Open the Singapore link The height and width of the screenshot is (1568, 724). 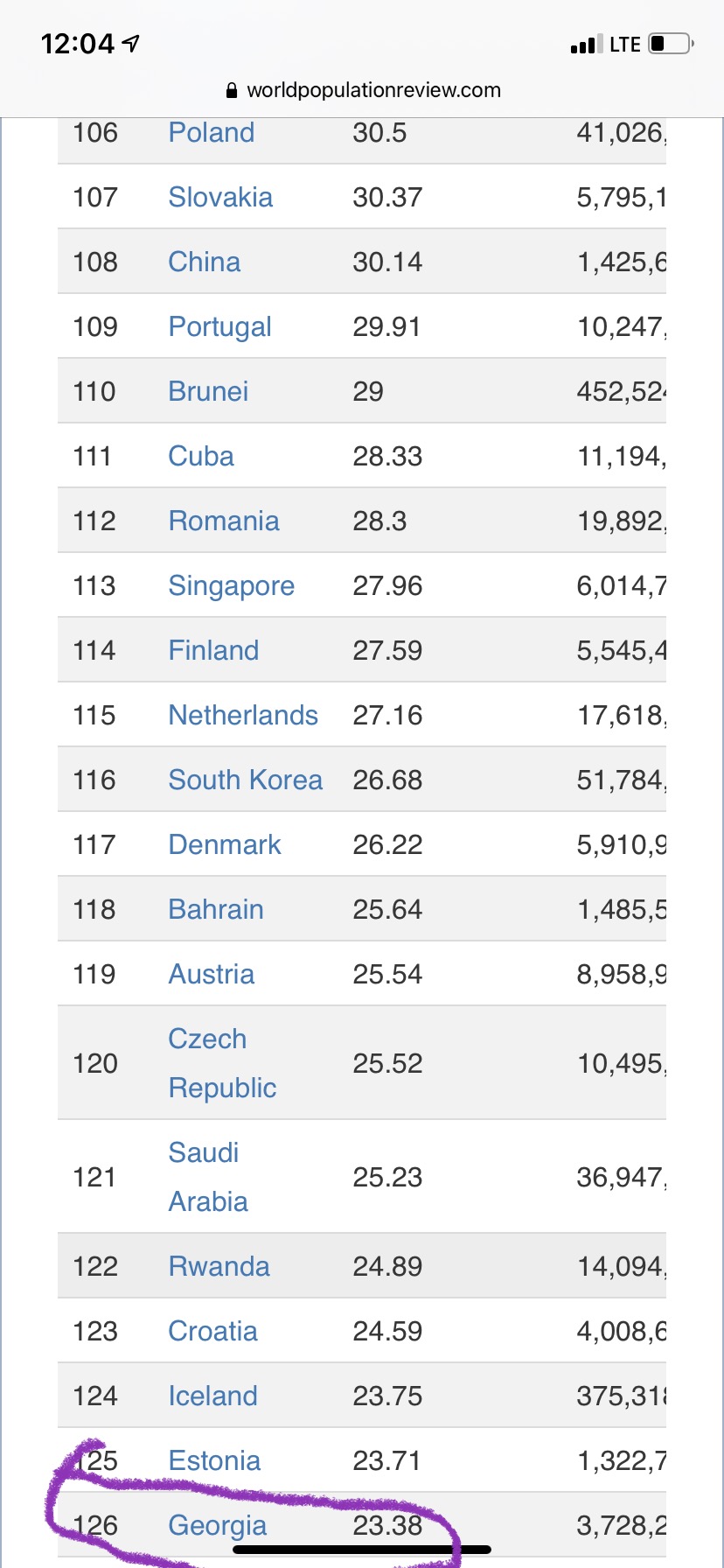pyautogui.click(x=231, y=586)
